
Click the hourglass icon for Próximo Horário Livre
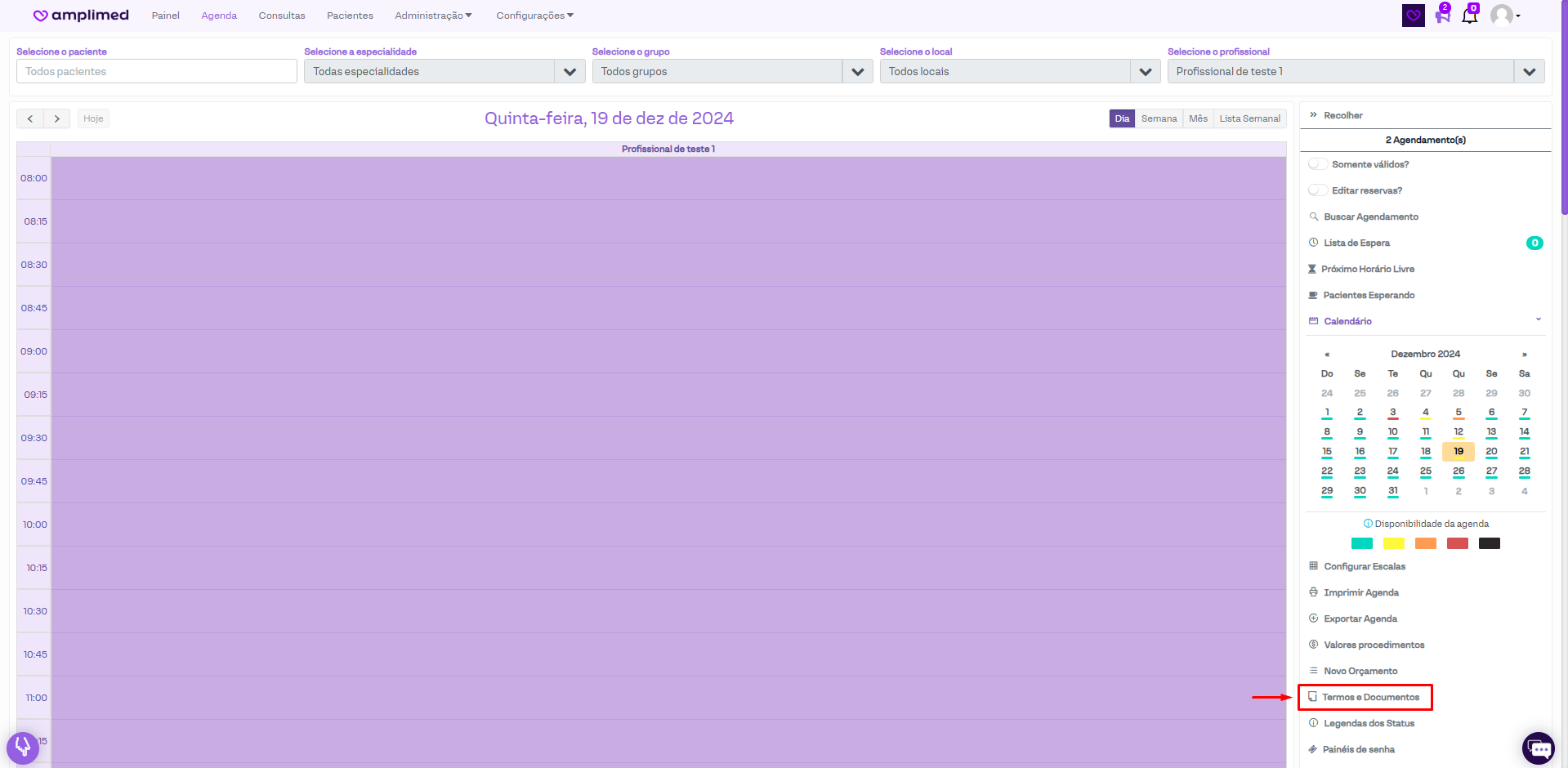pyautogui.click(x=1312, y=269)
